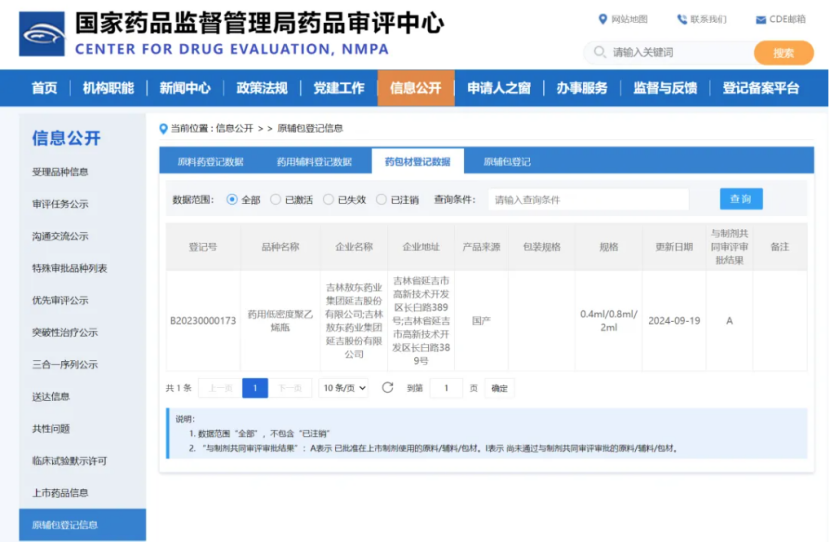Click the contact us phone icon

[682, 19]
